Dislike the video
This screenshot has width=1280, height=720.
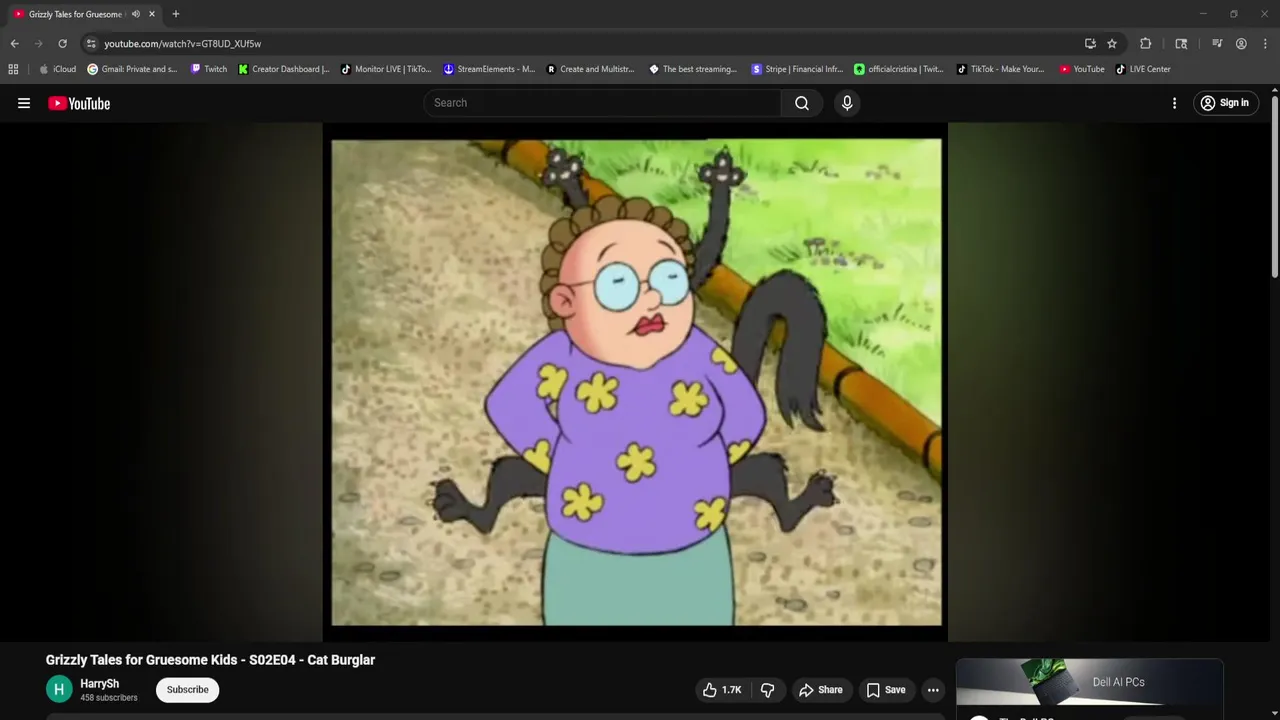[767, 690]
